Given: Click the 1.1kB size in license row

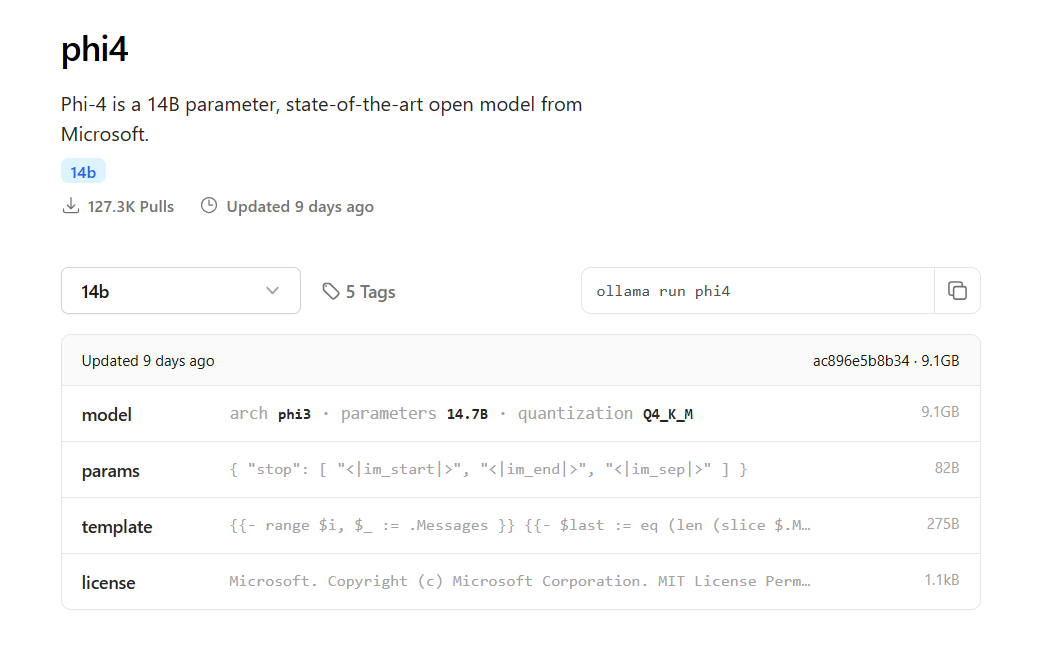Looking at the screenshot, I should (x=942, y=580).
